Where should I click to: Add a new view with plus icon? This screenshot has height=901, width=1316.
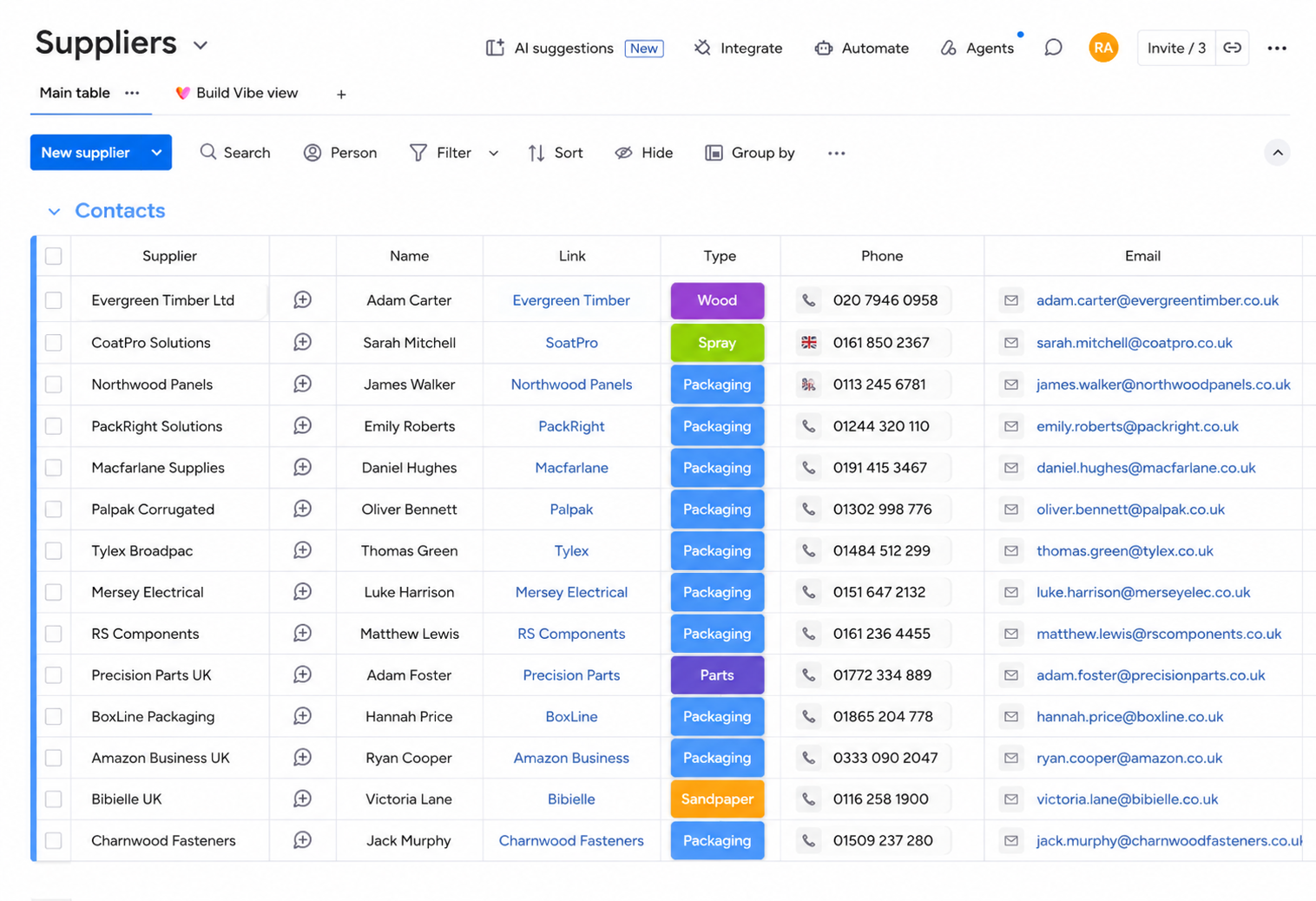[341, 94]
